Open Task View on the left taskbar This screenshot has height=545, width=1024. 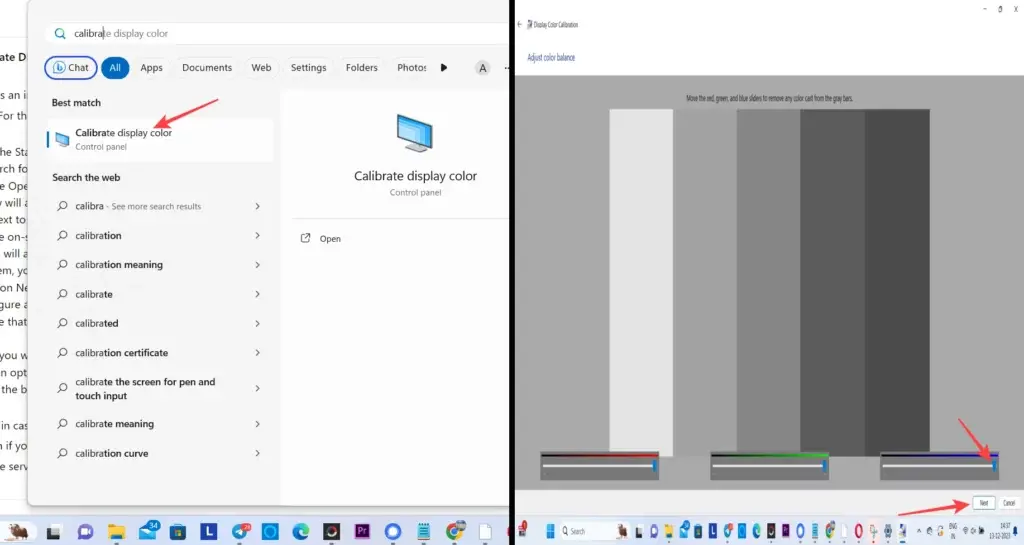click(x=54, y=532)
